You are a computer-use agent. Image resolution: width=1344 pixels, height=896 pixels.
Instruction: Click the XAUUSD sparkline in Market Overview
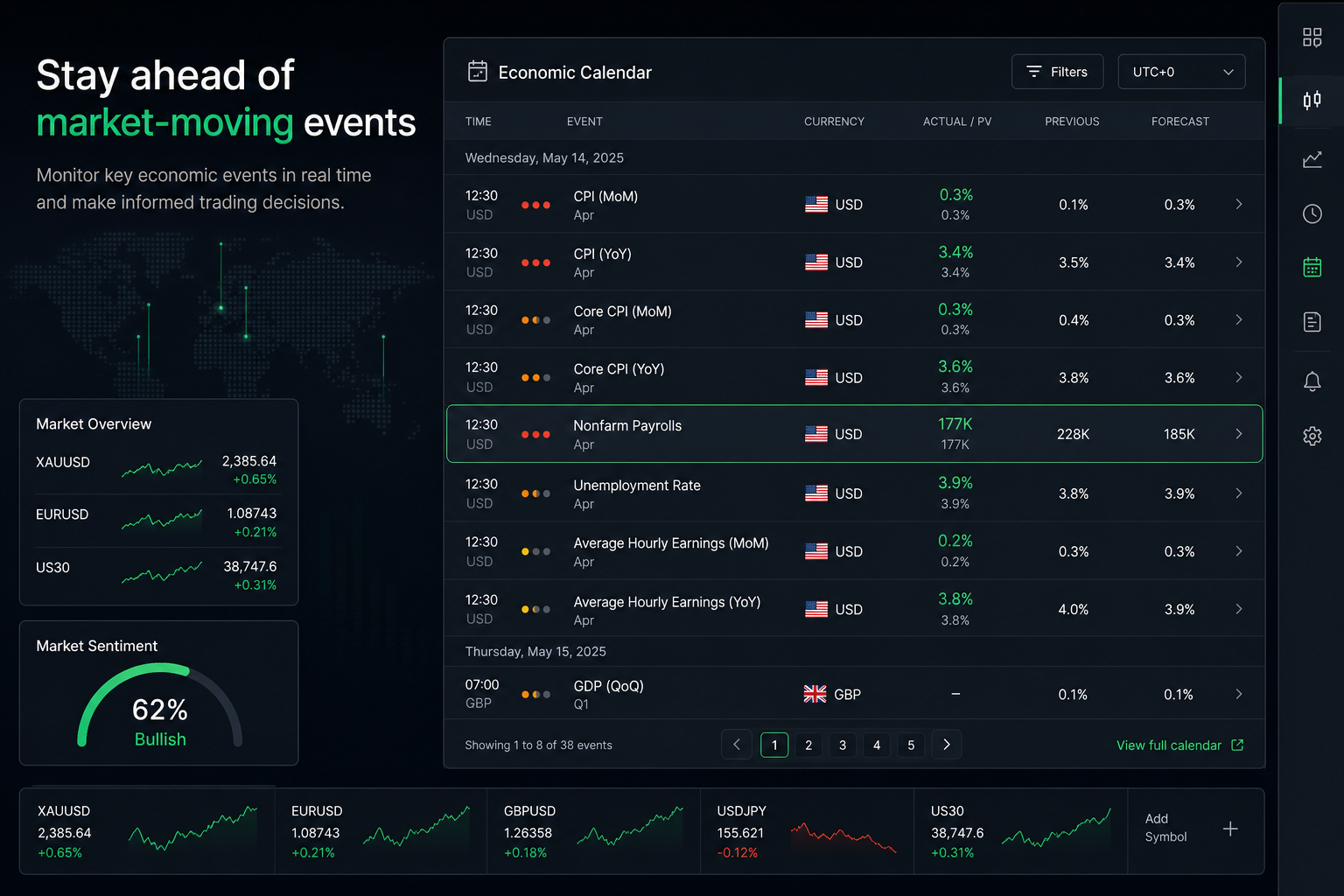[x=162, y=469]
